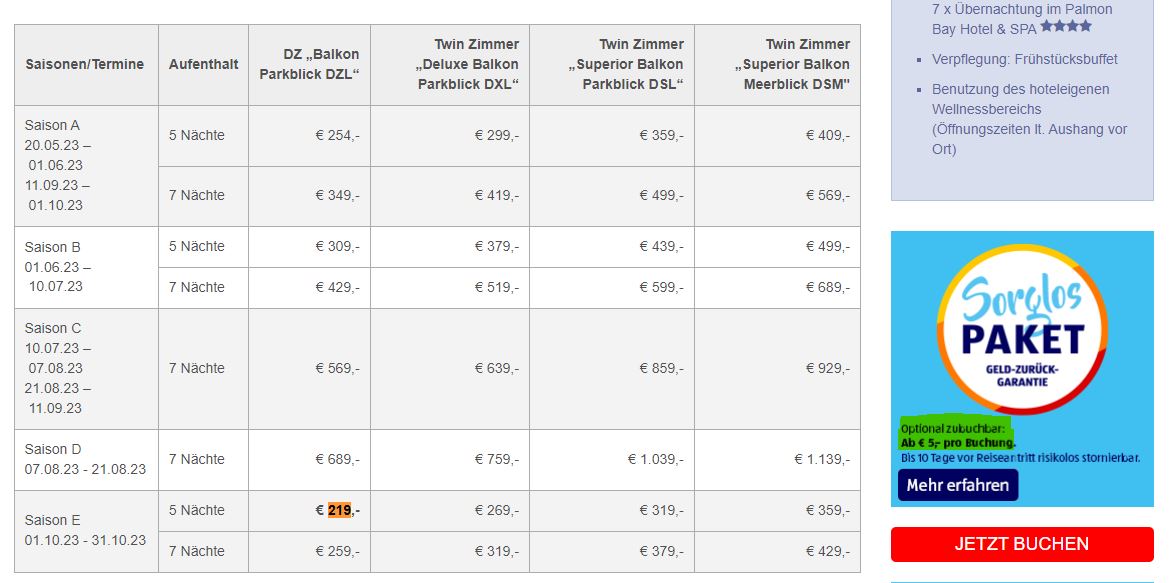Click the Saison A 7 Nächte € 349,- price
Image resolution: width=1176 pixels, height=583 pixels.
click(x=310, y=196)
